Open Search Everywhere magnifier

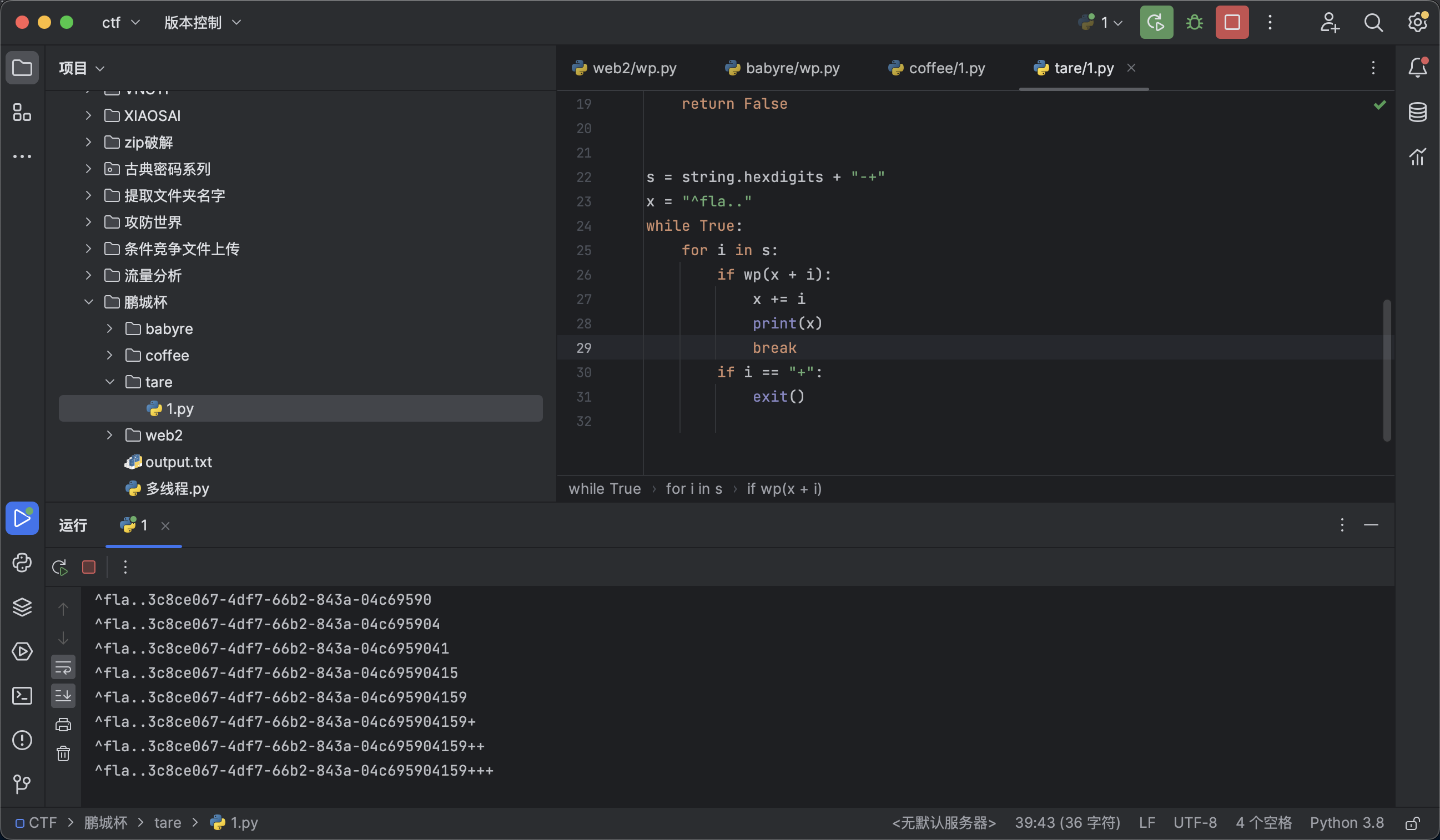[x=1373, y=22]
